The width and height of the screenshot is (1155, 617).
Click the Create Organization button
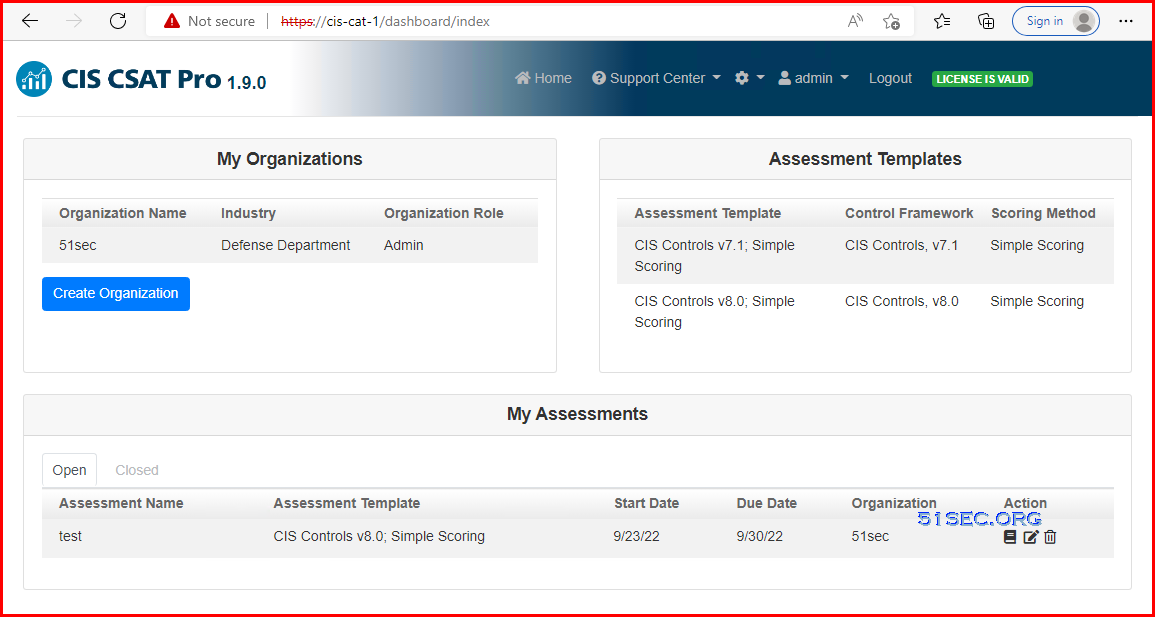(116, 294)
